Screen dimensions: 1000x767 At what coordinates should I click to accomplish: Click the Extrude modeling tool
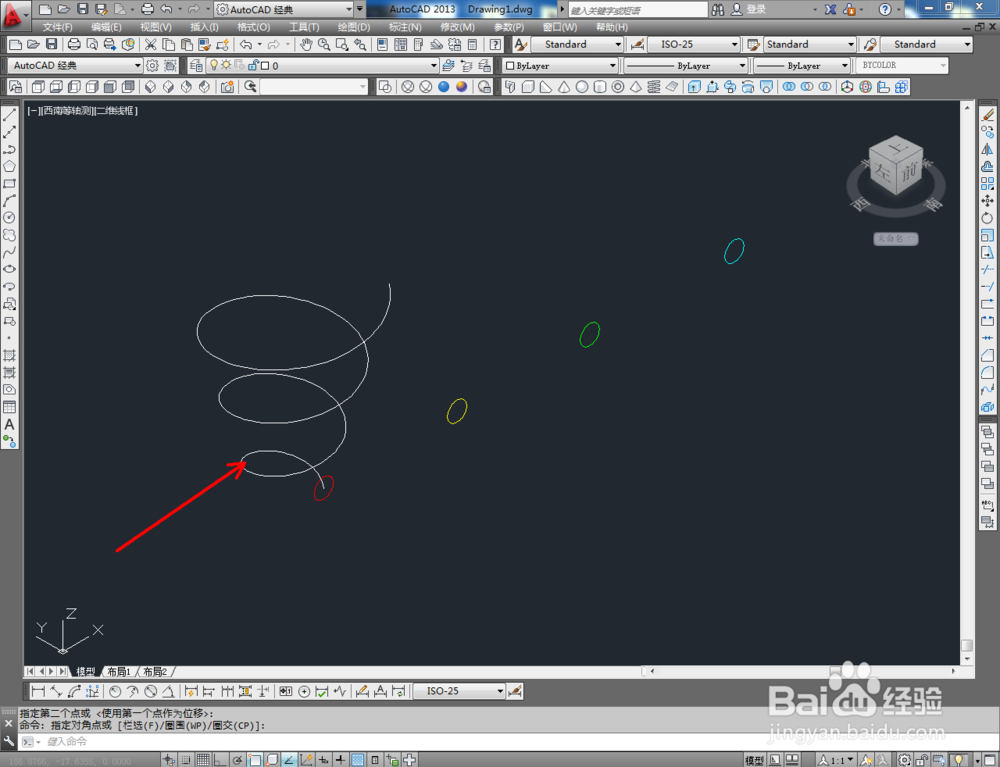click(x=695, y=87)
